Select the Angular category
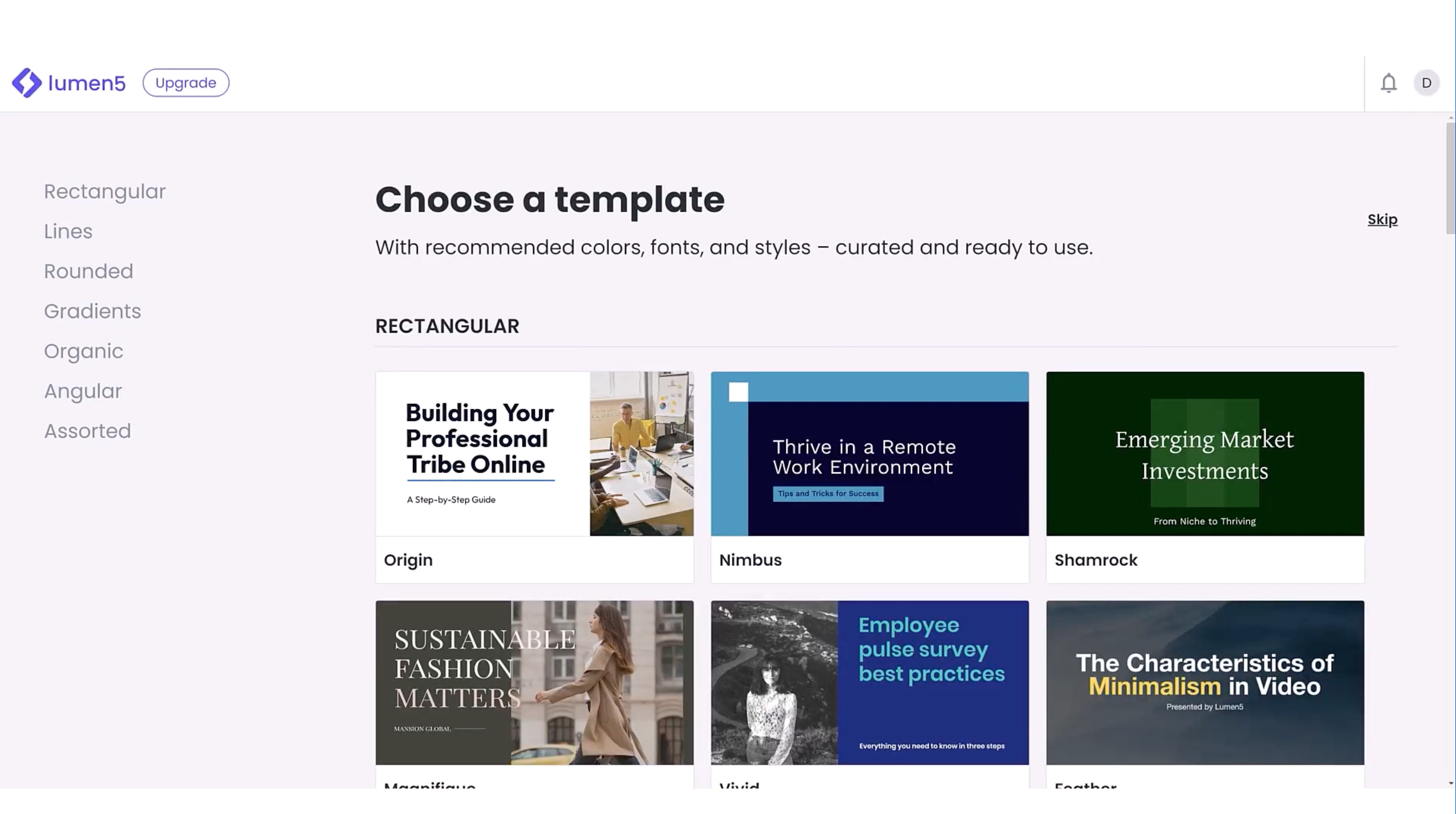The width and height of the screenshot is (1456, 814). [83, 391]
